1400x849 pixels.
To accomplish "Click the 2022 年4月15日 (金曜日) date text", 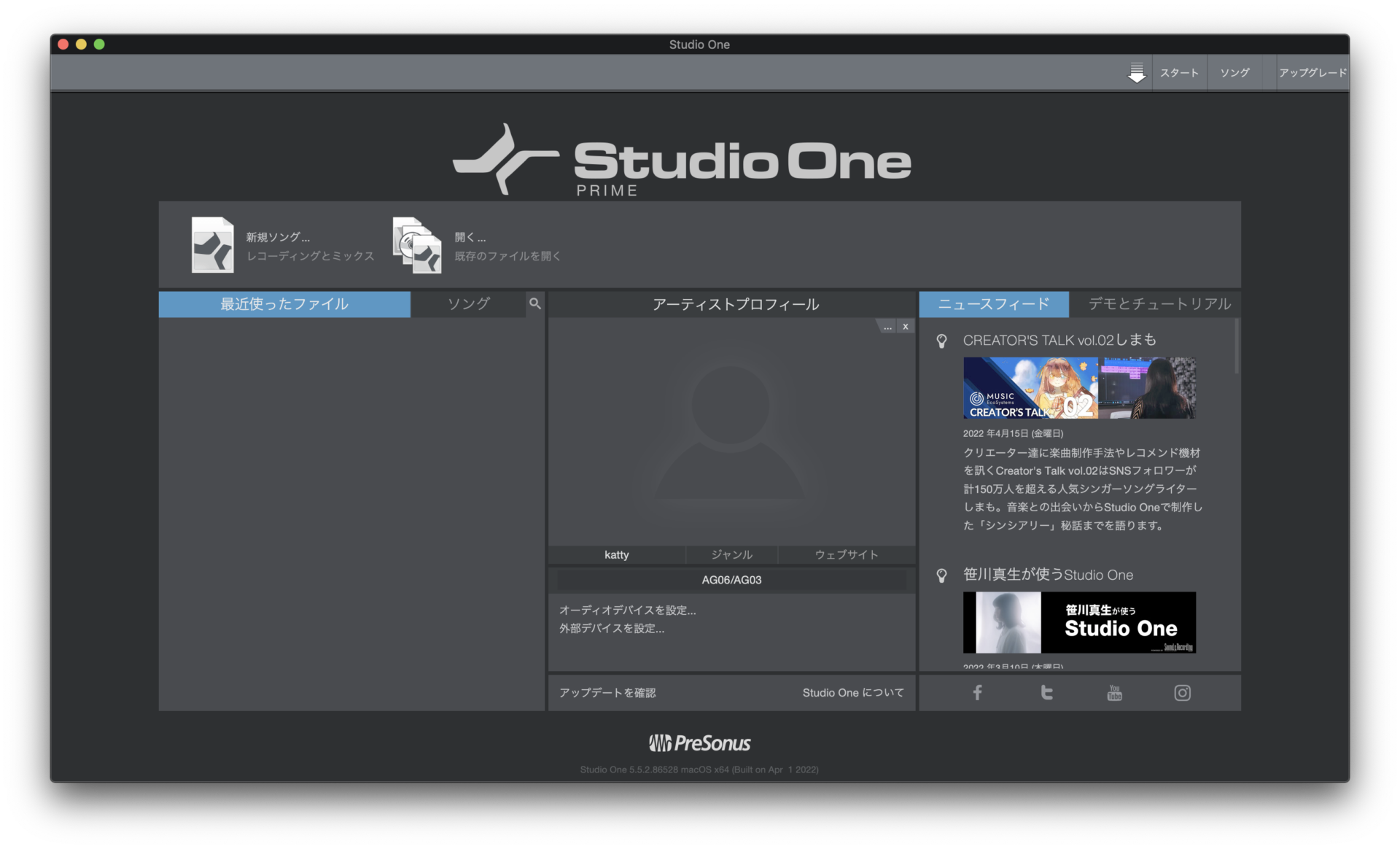I will pos(1013,433).
